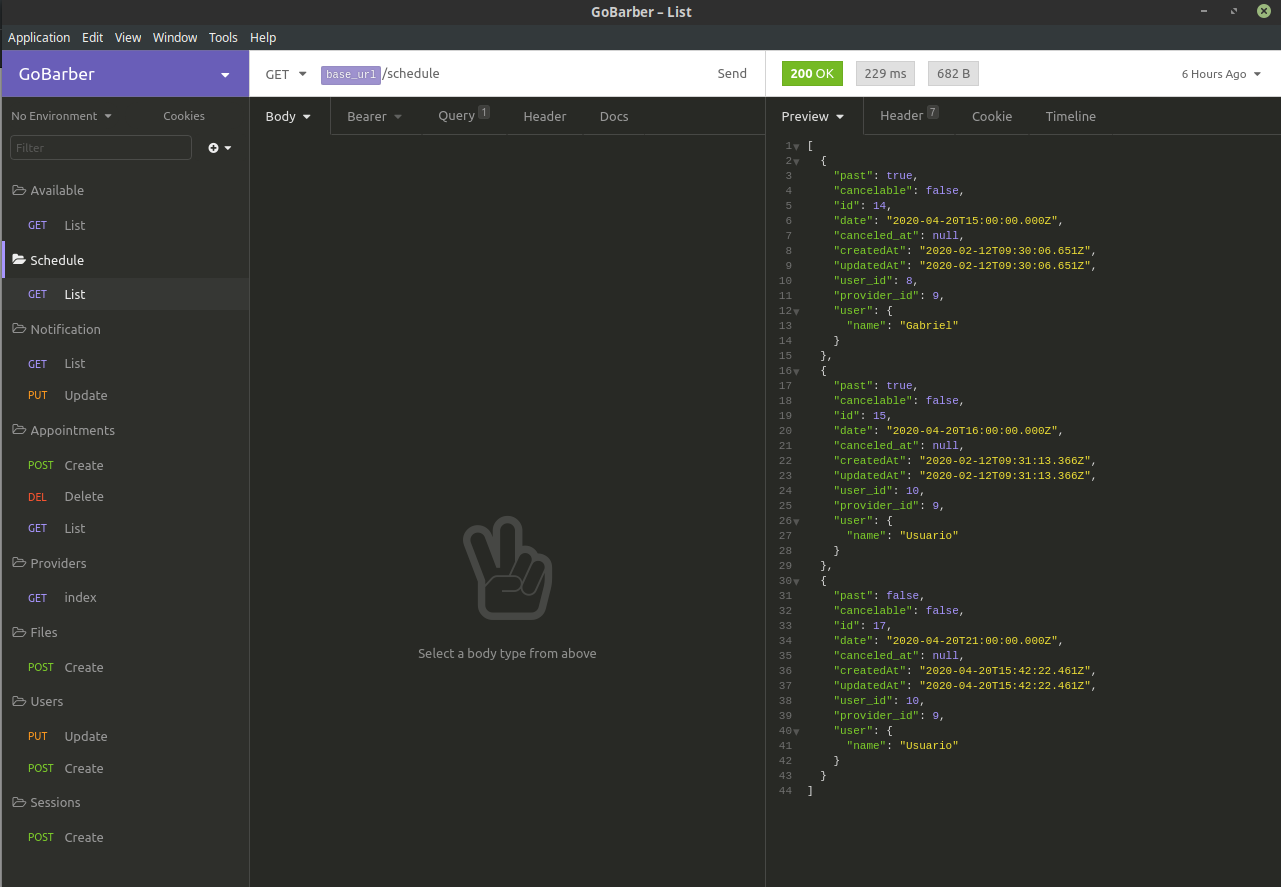Collapse JSON array at line 1
This screenshot has height=887, width=1281.
[796, 147]
